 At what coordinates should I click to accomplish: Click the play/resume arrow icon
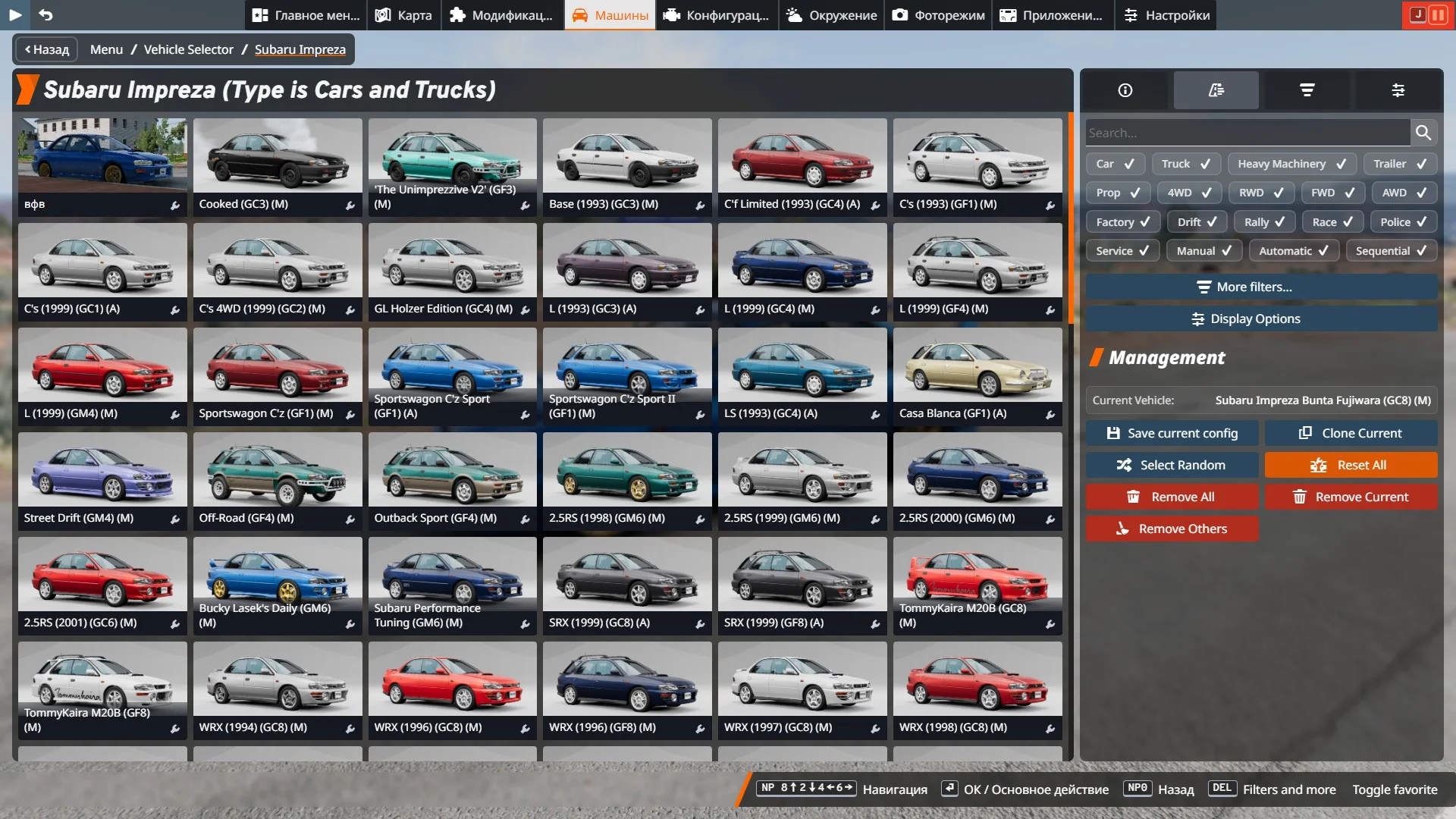click(x=15, y=14)
